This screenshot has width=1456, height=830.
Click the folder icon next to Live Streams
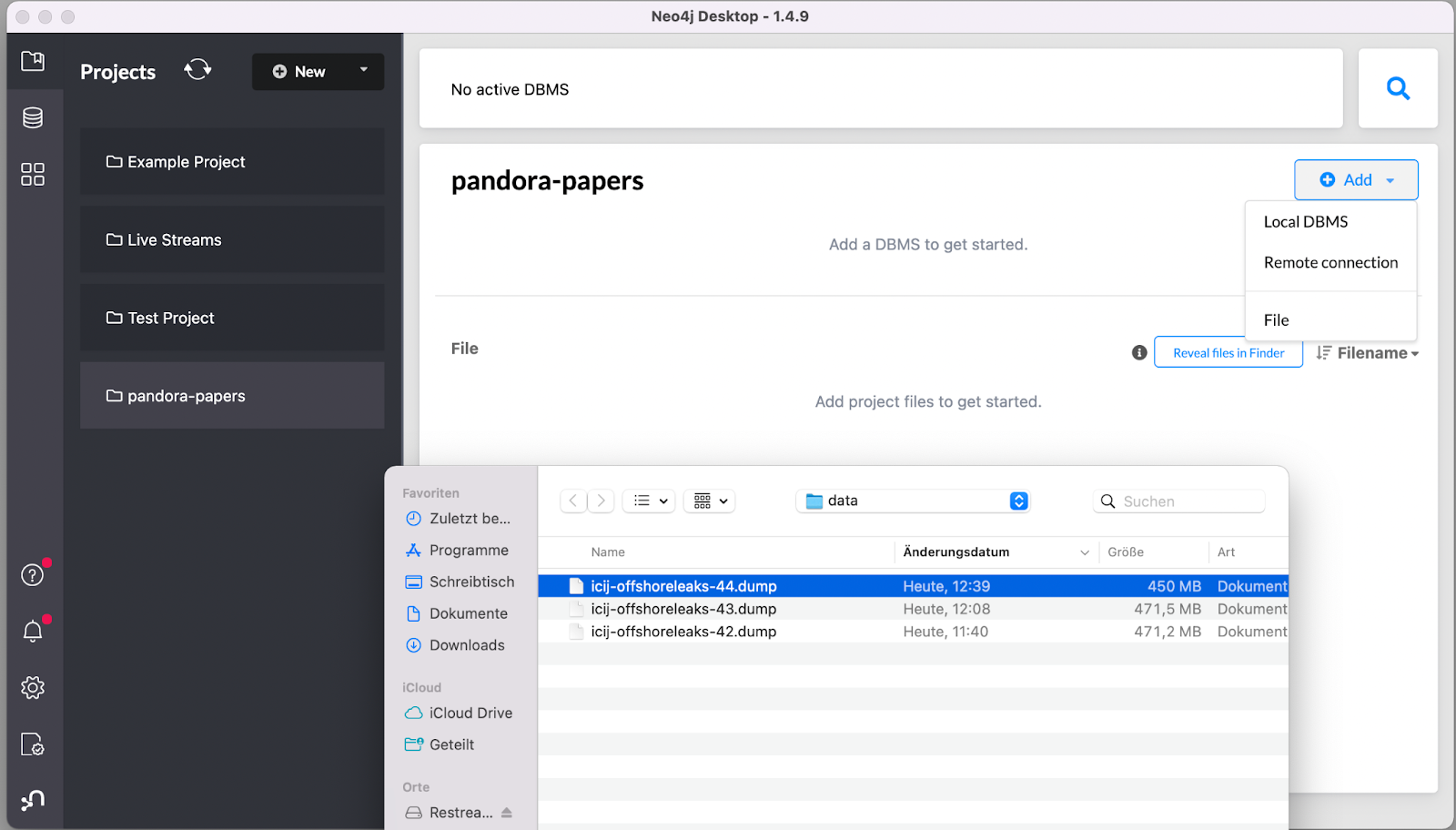pyautogui.click(x=114, y=240)
